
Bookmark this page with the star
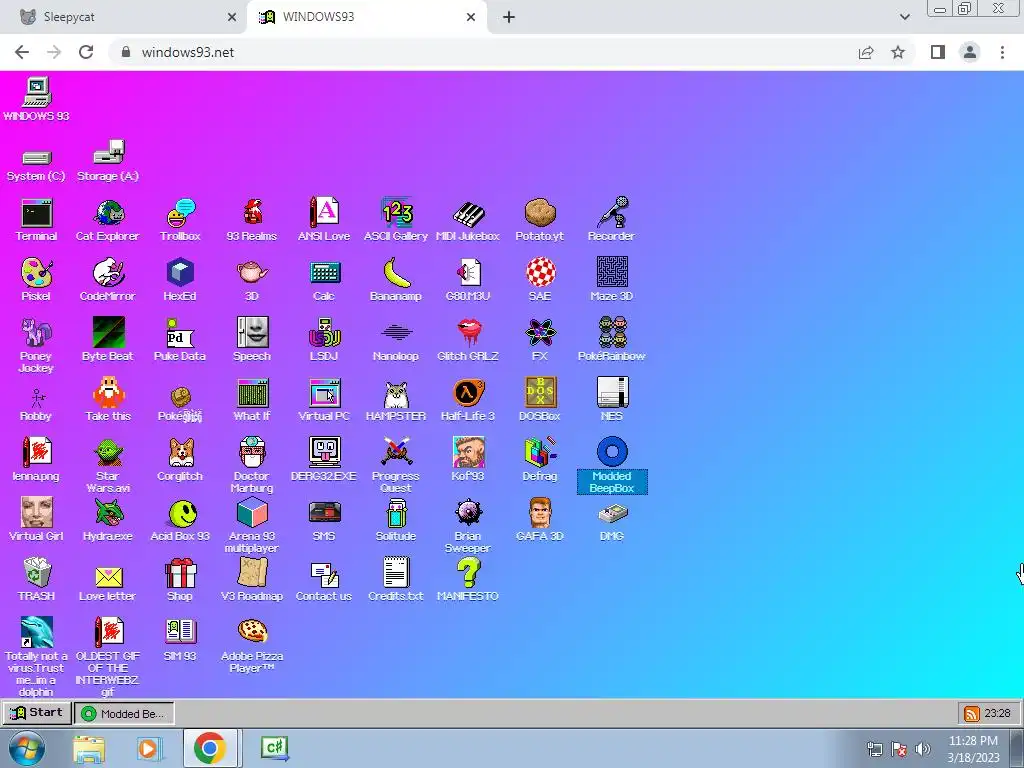[x=898, y=52]
